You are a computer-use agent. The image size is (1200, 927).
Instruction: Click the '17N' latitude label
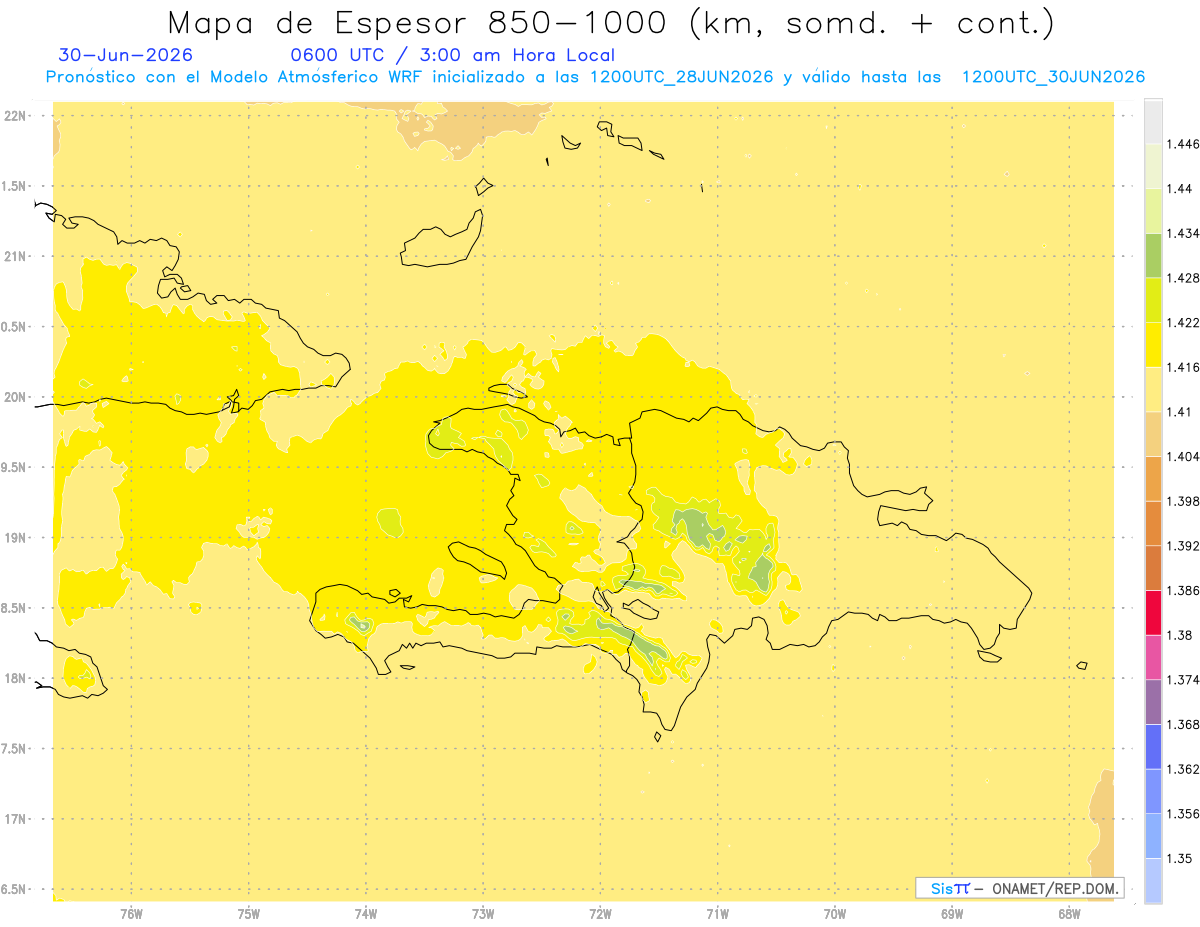15,819
